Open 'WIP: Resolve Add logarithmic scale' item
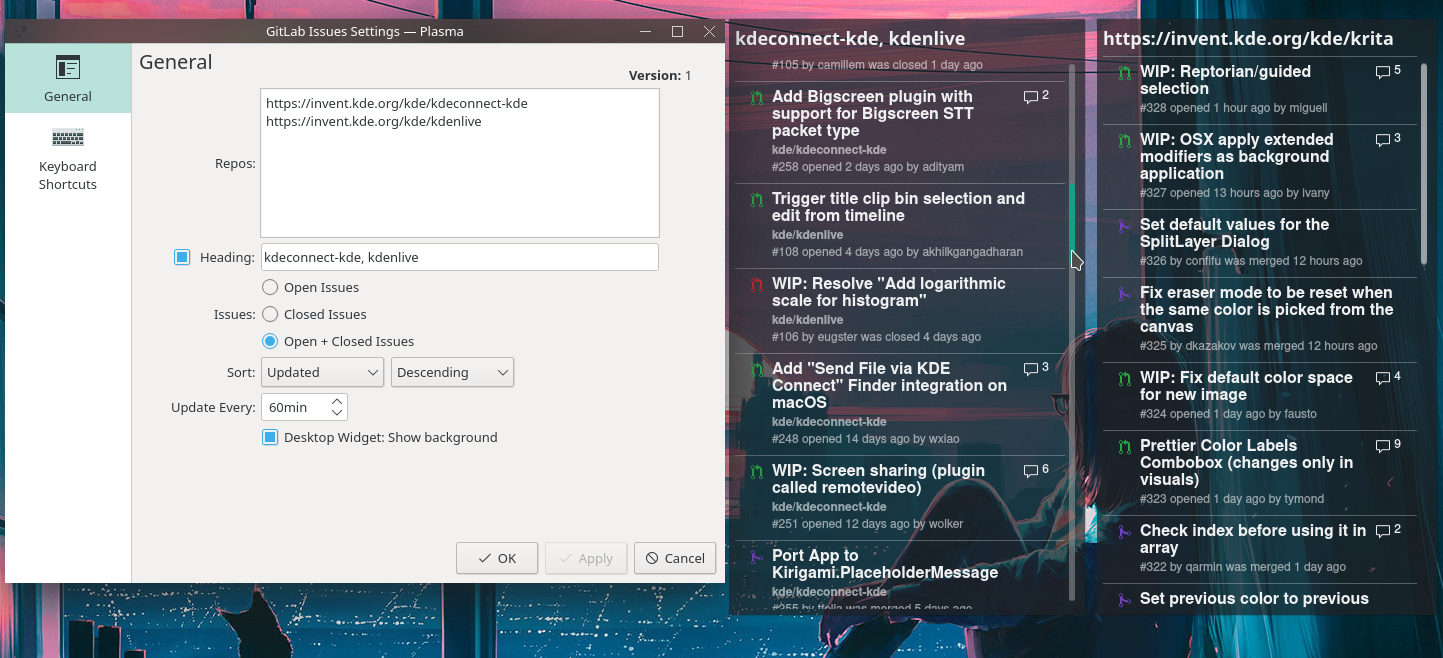This screenshot has width=1443, height=658. 889,292
